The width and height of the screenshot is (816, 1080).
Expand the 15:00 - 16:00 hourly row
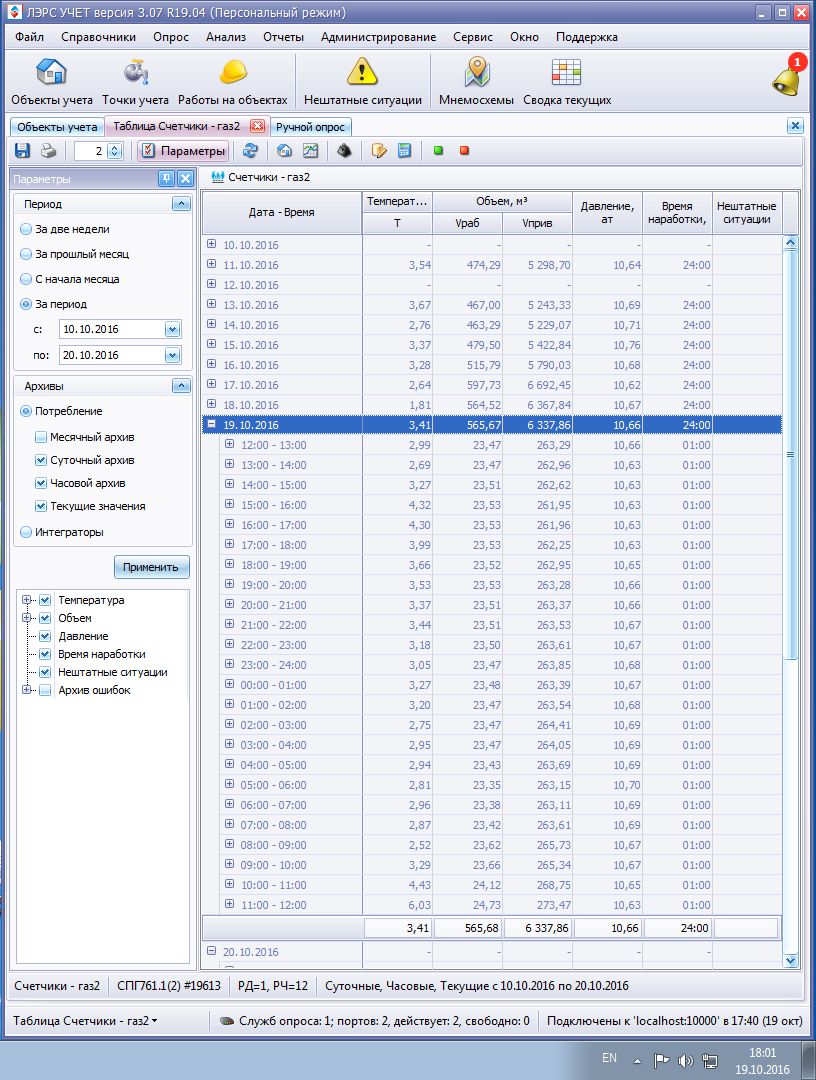(x=229, y=504)
